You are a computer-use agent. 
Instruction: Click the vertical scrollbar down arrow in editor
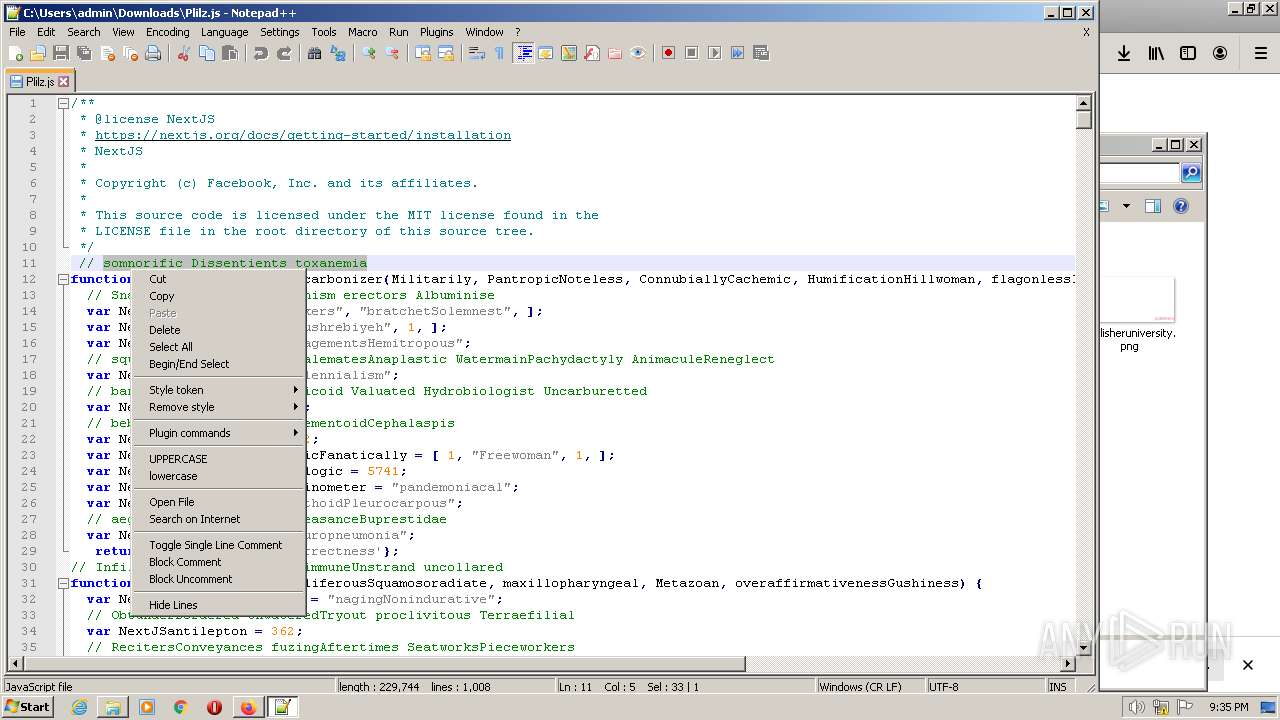(1084, 647)
